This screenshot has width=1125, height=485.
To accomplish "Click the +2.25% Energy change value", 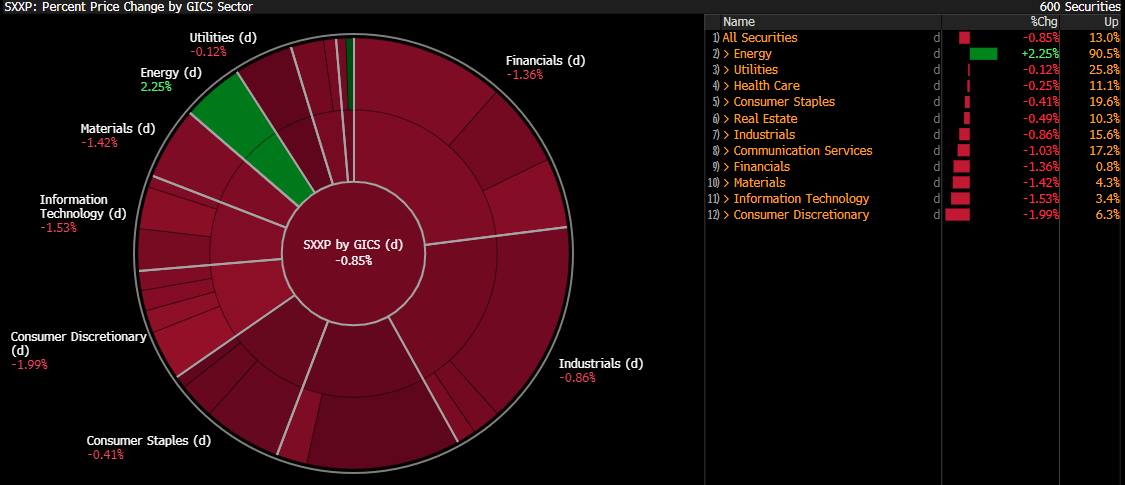I will tap(1040, 54).
